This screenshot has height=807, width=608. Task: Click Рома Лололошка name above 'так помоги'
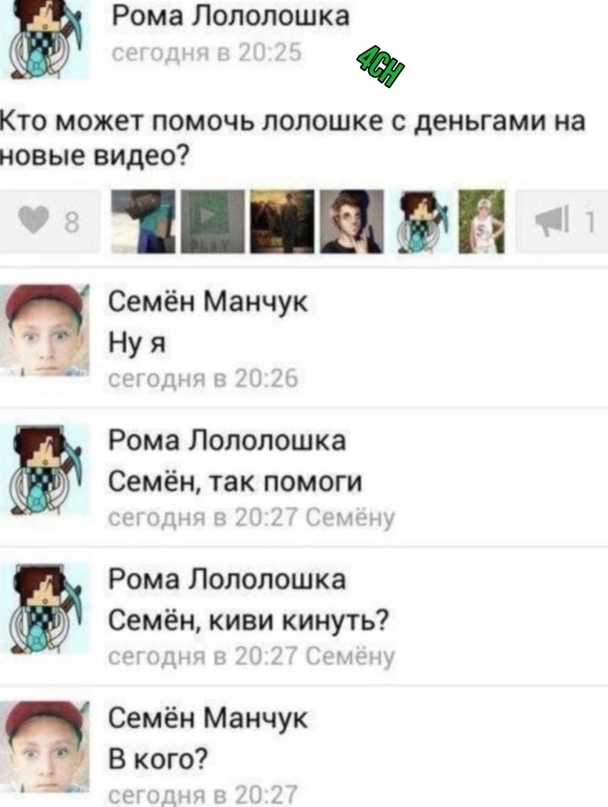click(227, 441)
